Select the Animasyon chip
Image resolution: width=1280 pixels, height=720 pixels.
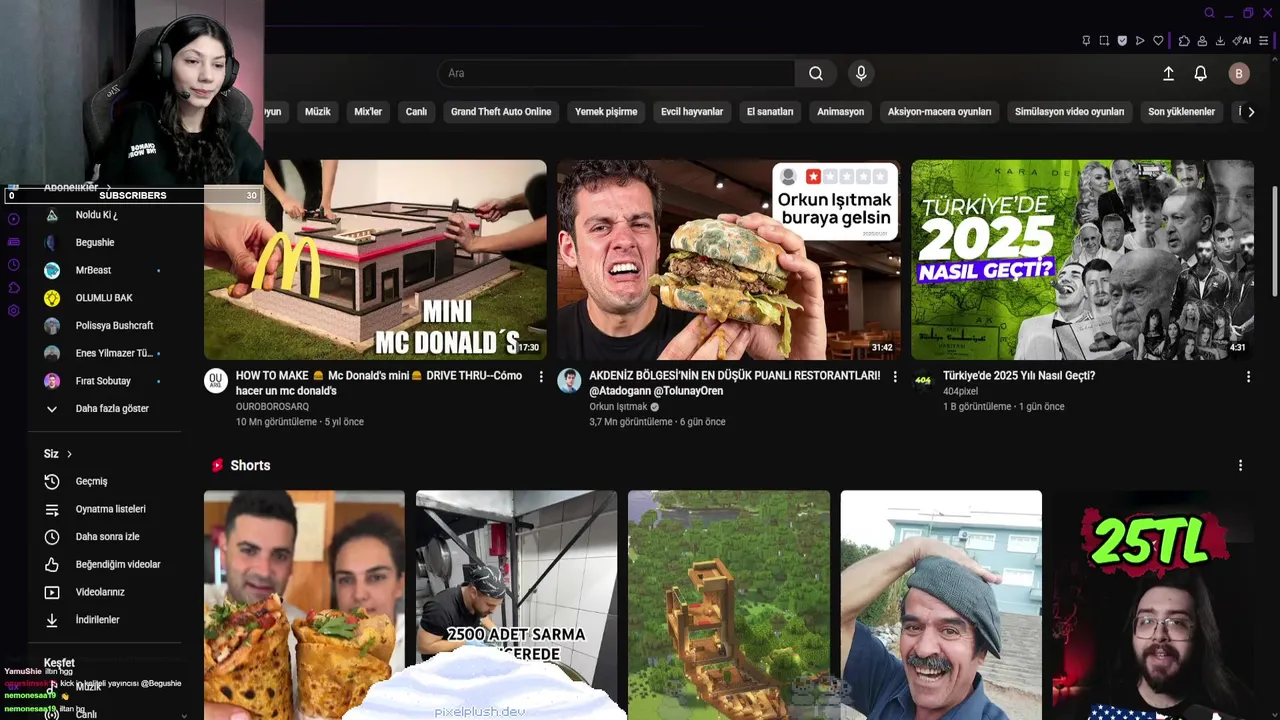[x=840, y=112]
